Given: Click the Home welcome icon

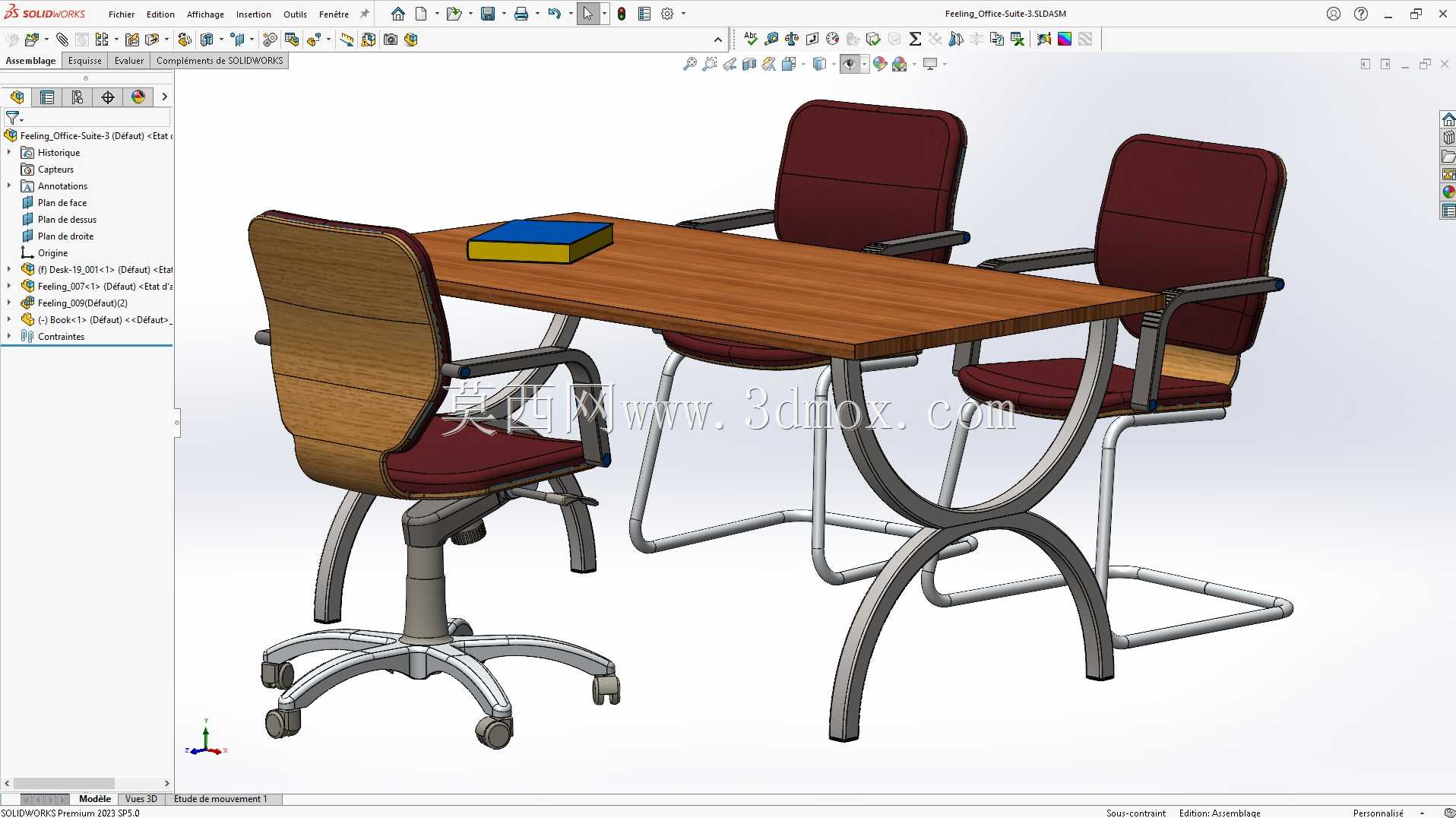Looking at the screenshot, I should [x=398, y=14].
